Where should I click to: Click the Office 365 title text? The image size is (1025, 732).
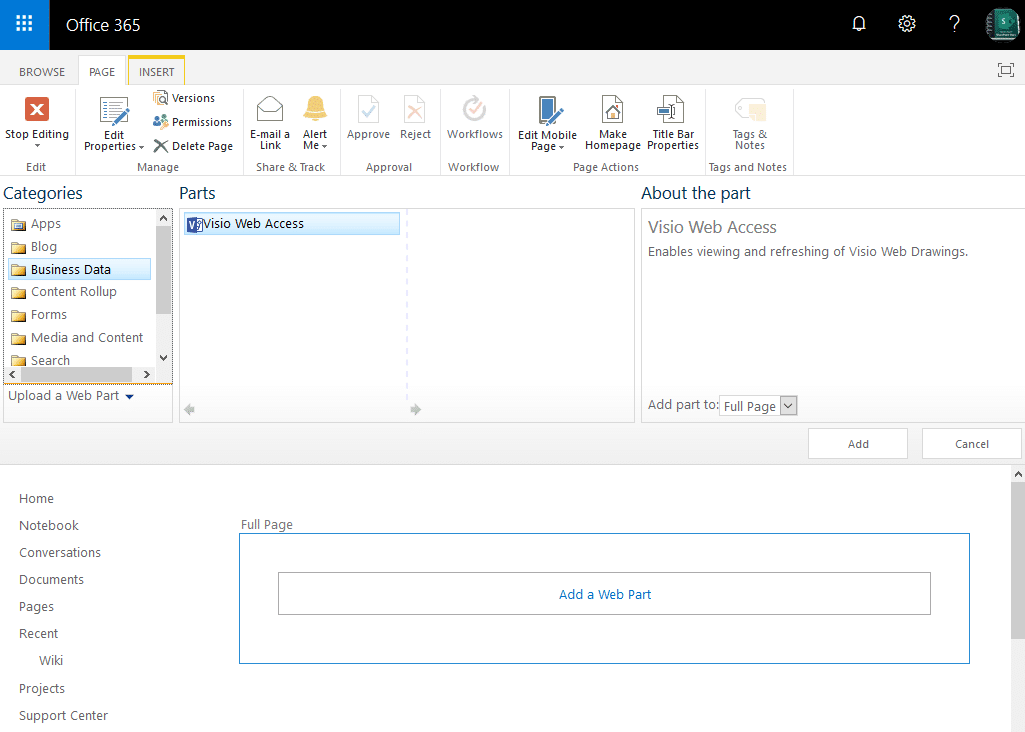tap(103, 25)
